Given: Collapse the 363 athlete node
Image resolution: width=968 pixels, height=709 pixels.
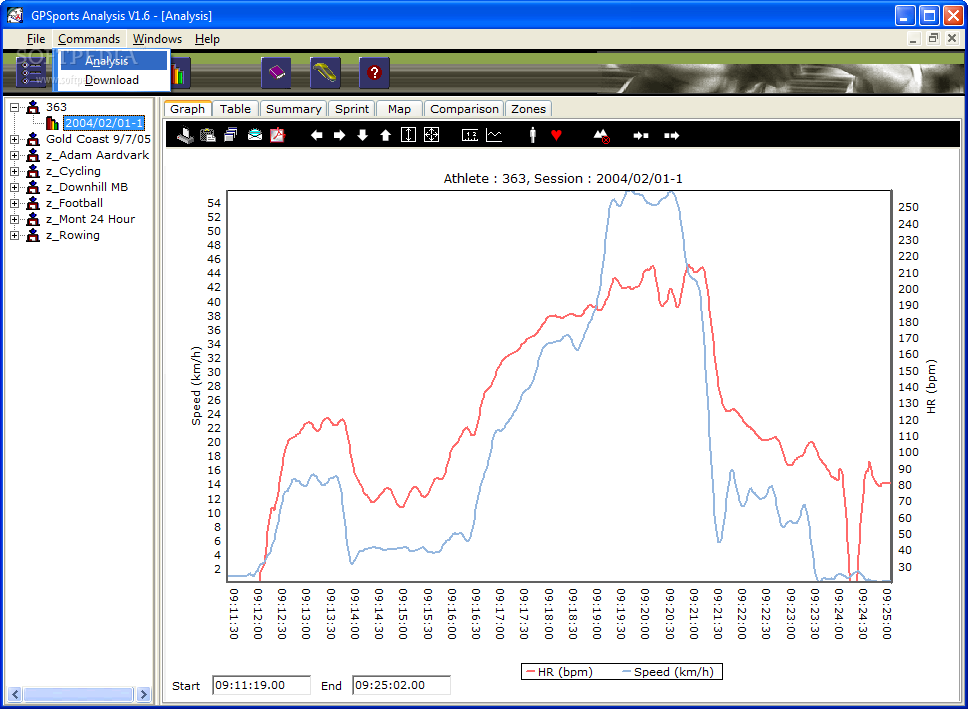Looking at the screenshot, I should pos(15,107).
